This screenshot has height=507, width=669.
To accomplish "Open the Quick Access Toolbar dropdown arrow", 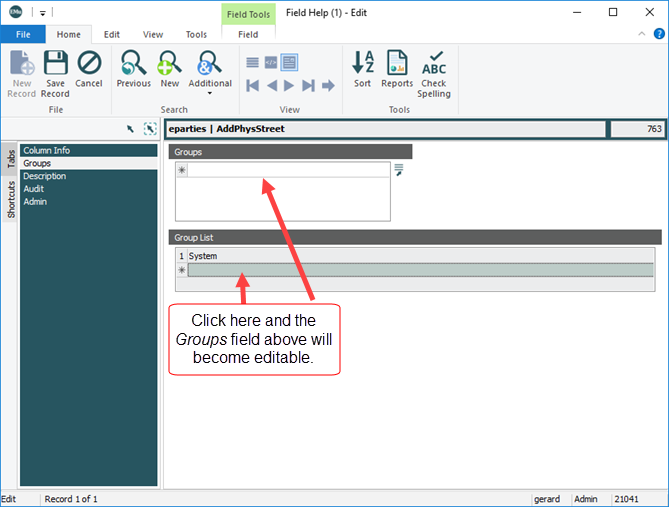I will point(43,13).
